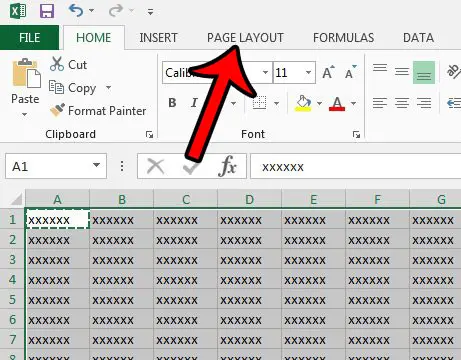Toggle Center alignment
The image size is (461, 360).
[x=402, y=103]
